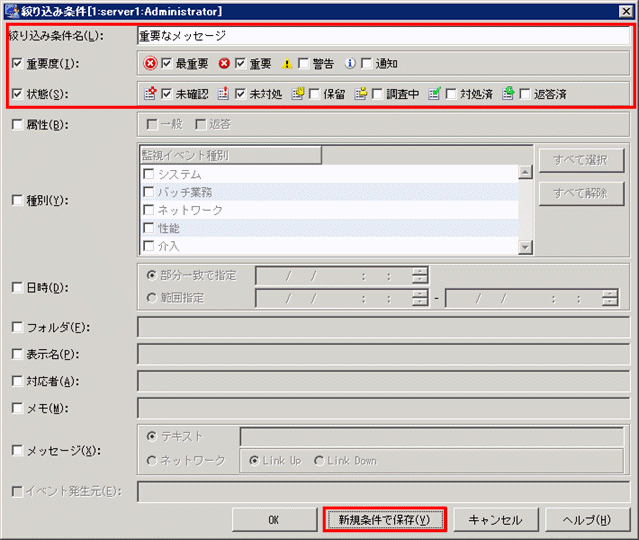This screenshot has width=639, height=540.
Task: Click the event type list scroll-up arrow
Action: (525, 172)
